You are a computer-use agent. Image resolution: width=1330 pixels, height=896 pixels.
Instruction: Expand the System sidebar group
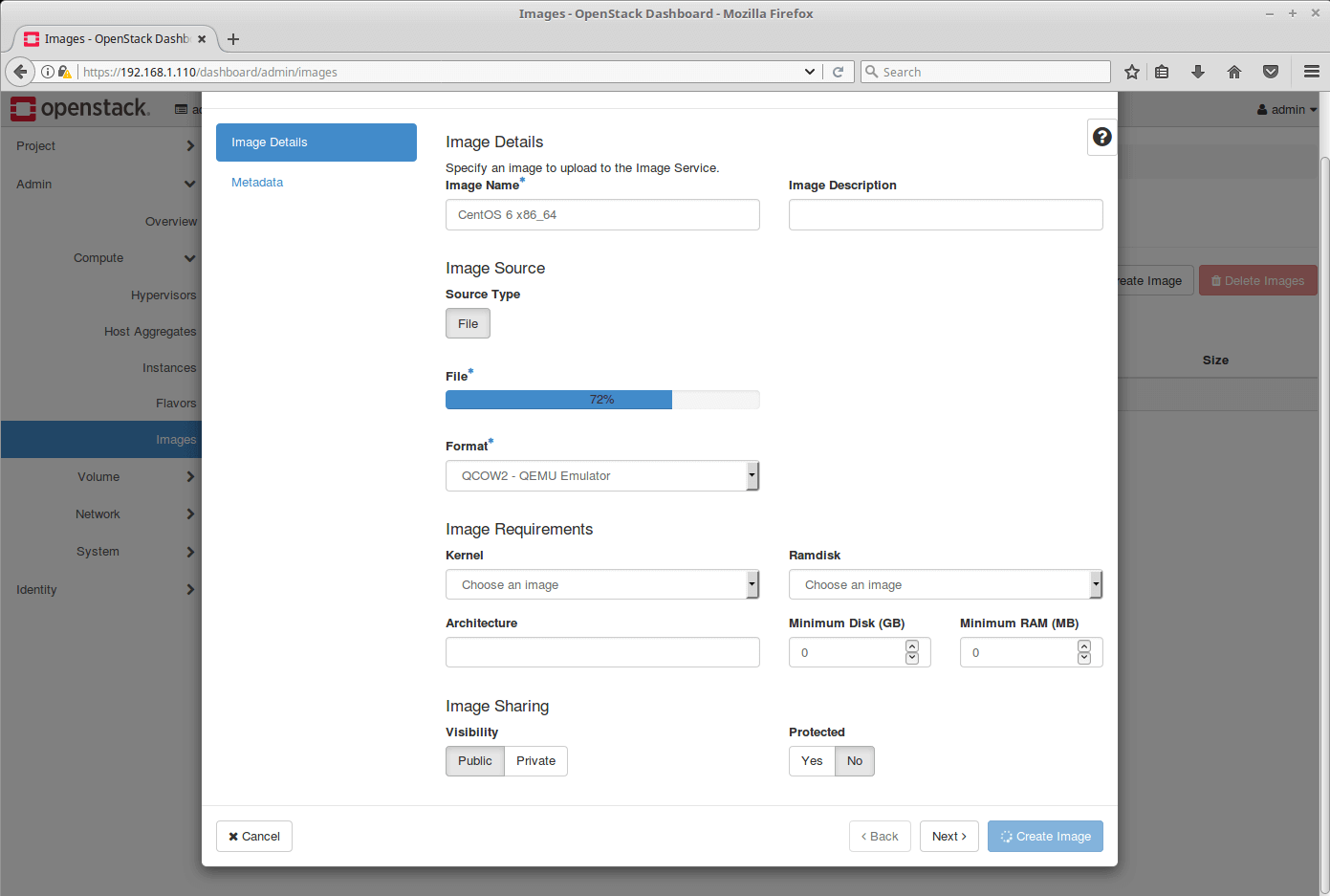point(100,552)
